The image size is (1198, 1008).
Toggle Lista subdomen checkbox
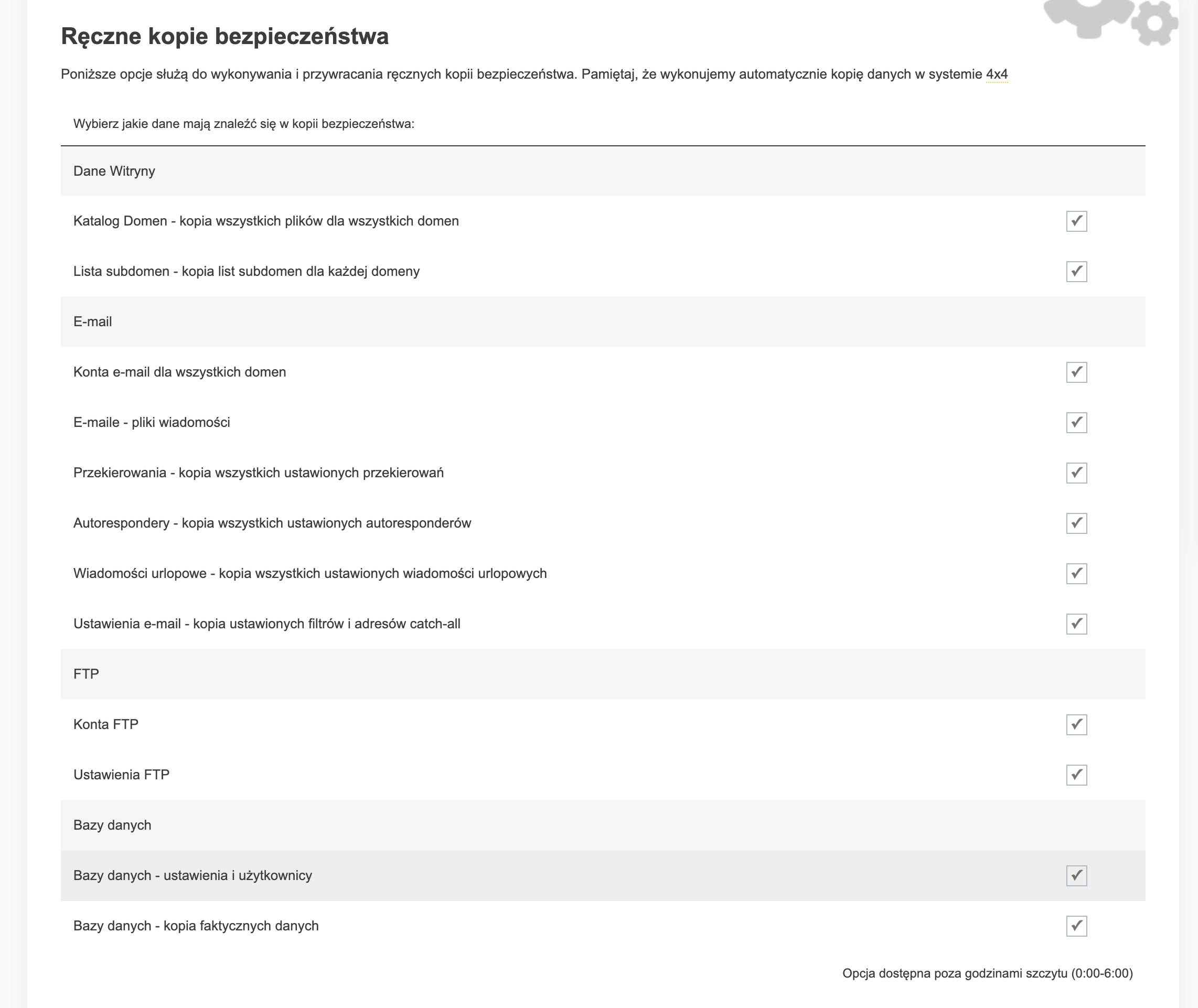pyautogui.click(x=1076, y=272)
